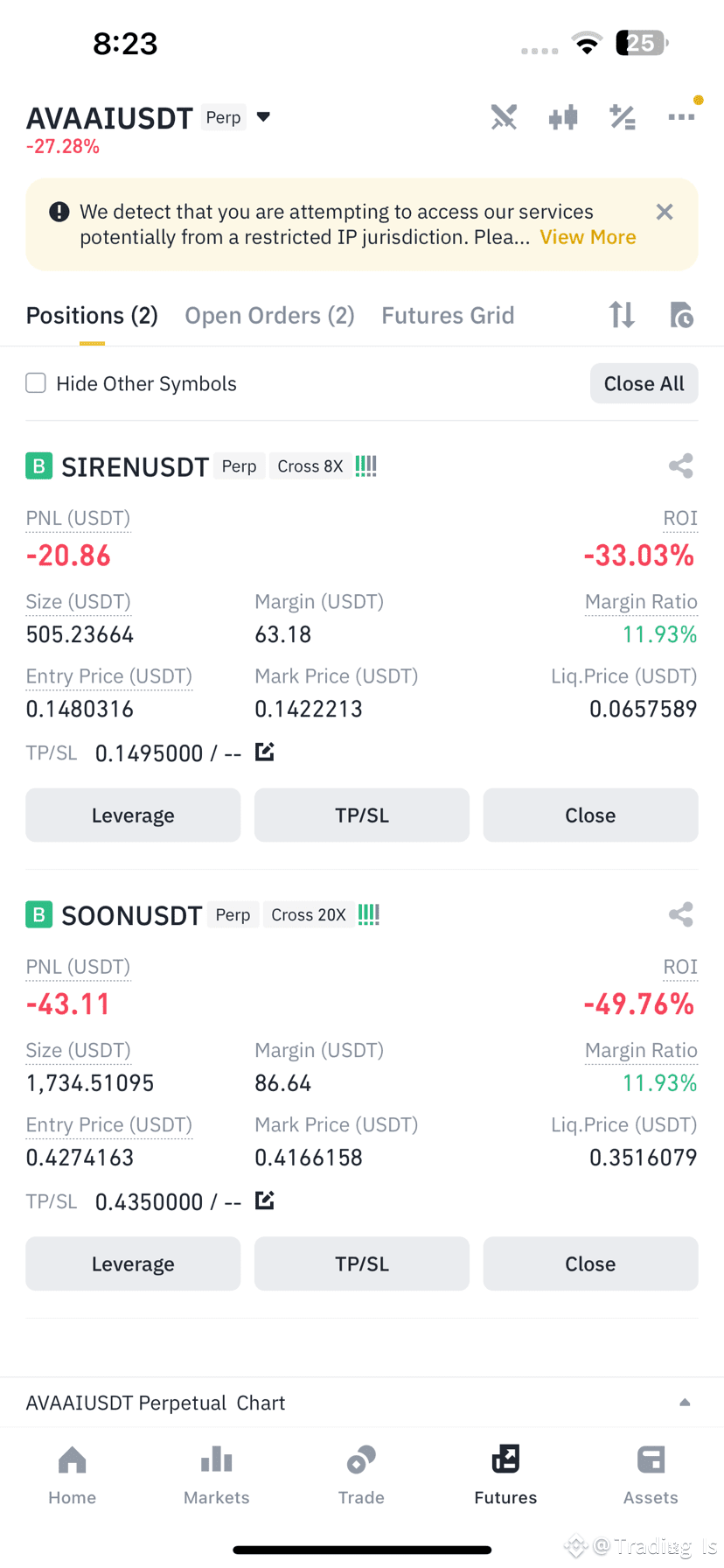
Task: Dismiss the restricted IP warning banner
Action: pyautogui.click(x=665, y=212)
